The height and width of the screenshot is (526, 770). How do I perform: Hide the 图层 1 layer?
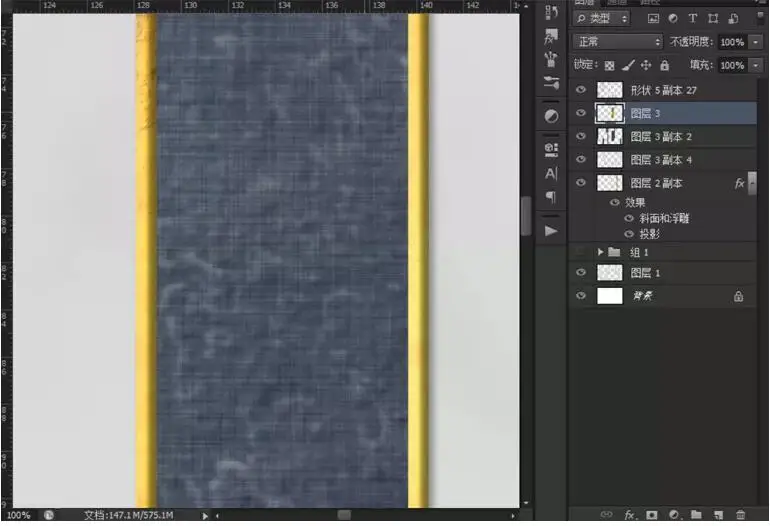(581, 273)
